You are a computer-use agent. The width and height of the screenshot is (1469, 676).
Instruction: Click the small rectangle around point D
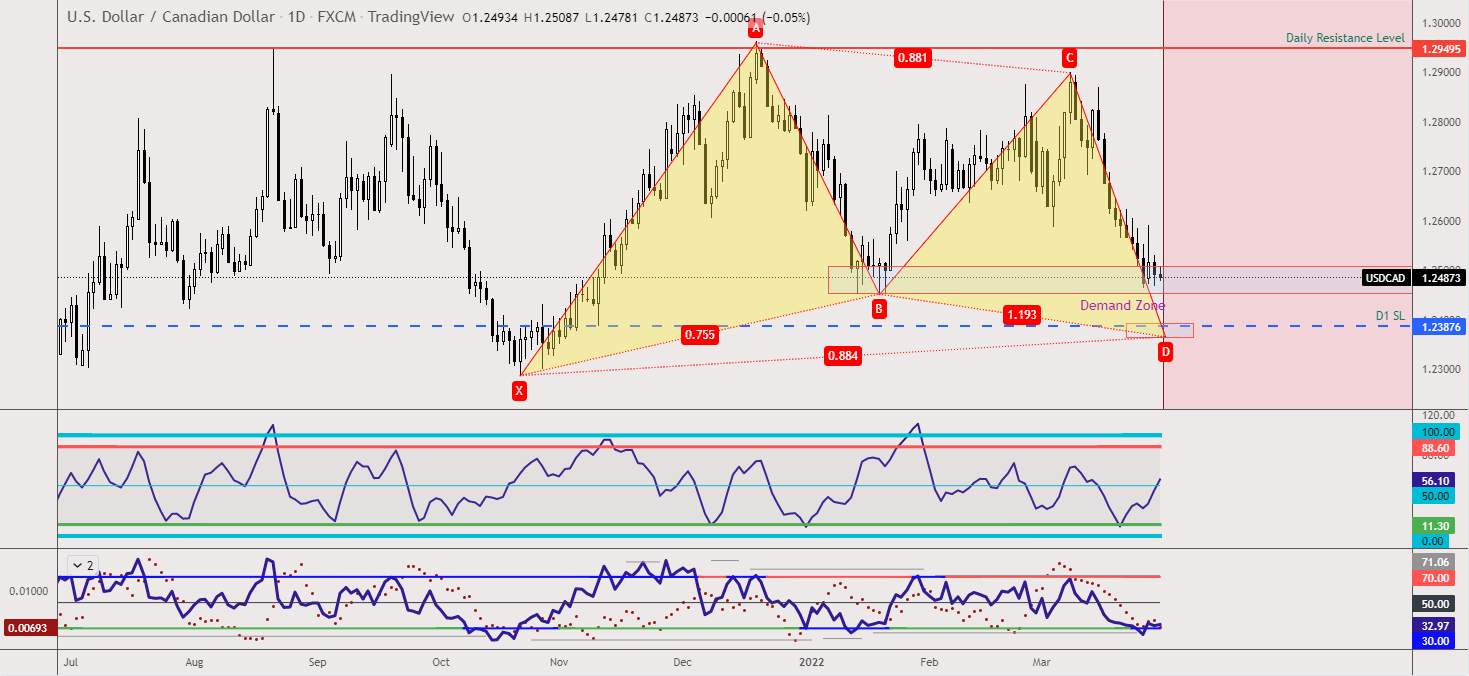tap(1159, 328)
